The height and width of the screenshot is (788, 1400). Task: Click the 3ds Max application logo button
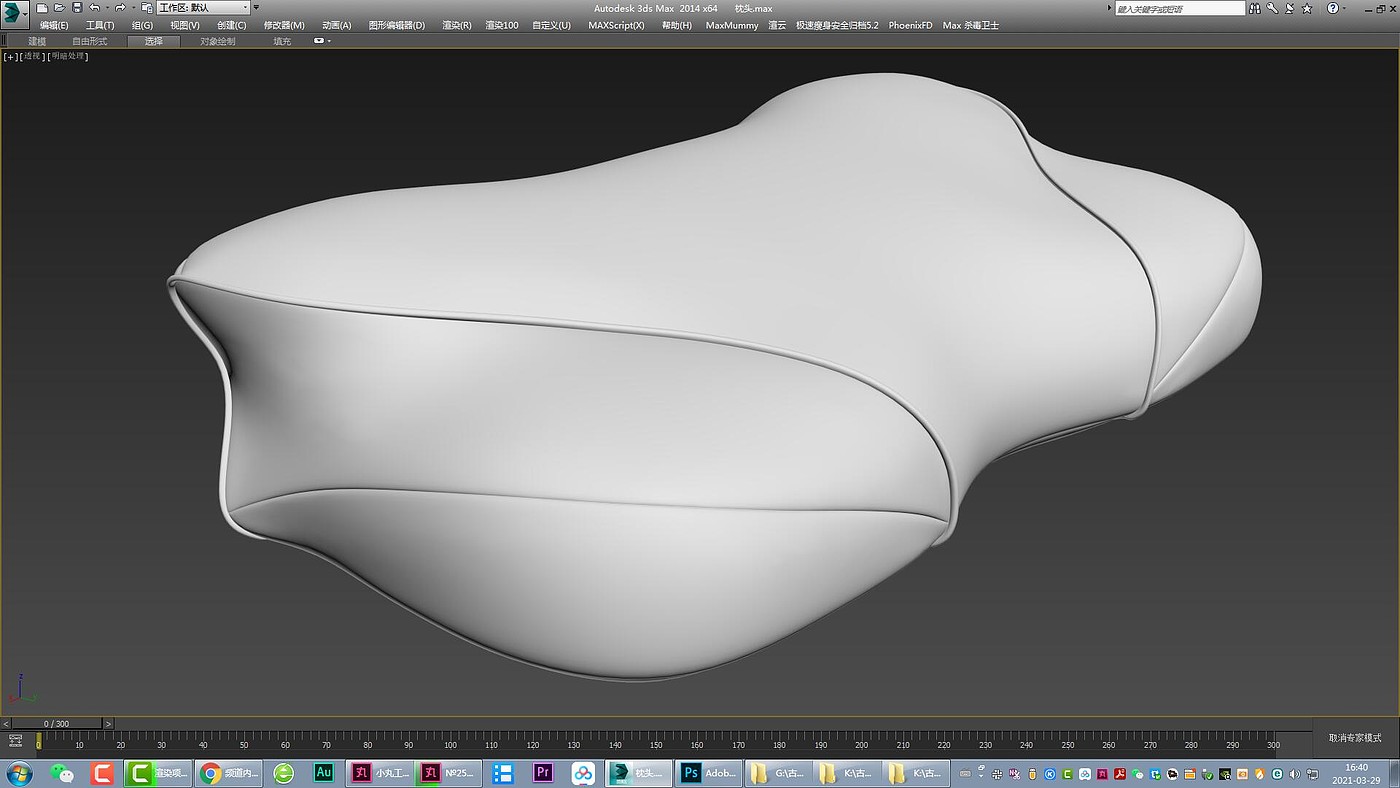coord(15,14)
